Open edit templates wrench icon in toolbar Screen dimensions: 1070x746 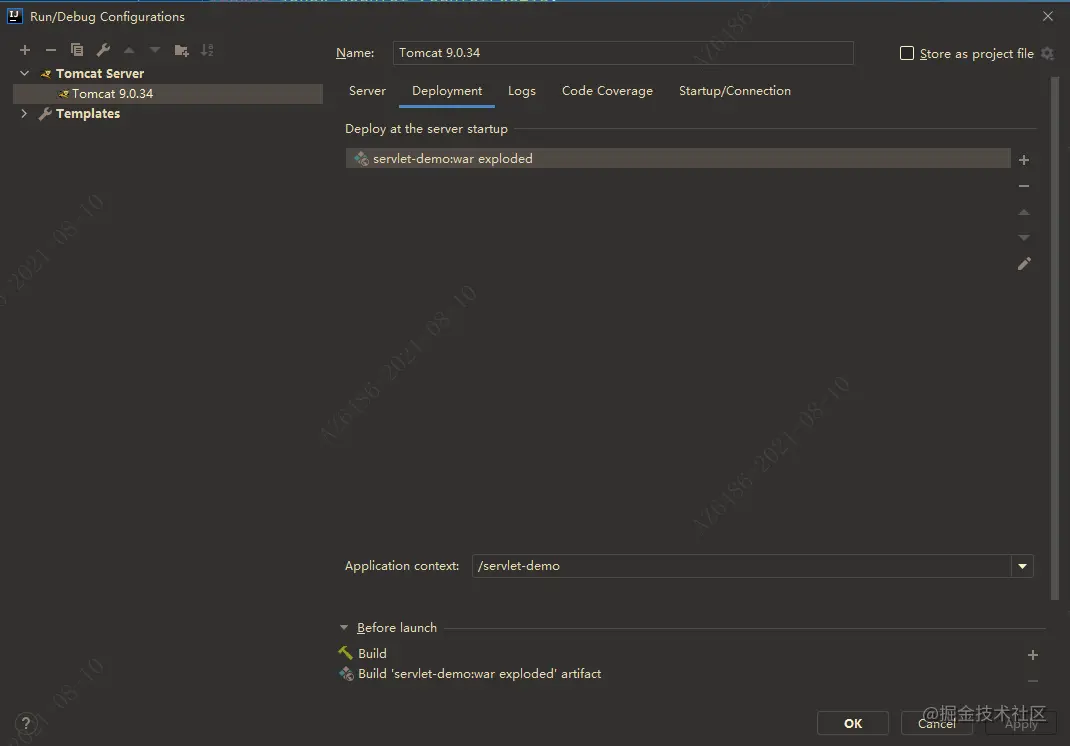(103, 50)
